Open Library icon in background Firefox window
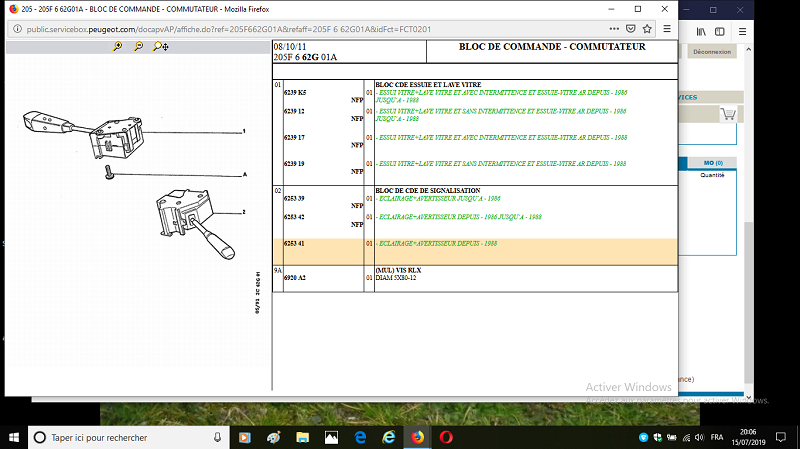The height and width of the screenshot is (449, 800). (x=701, y=32)
